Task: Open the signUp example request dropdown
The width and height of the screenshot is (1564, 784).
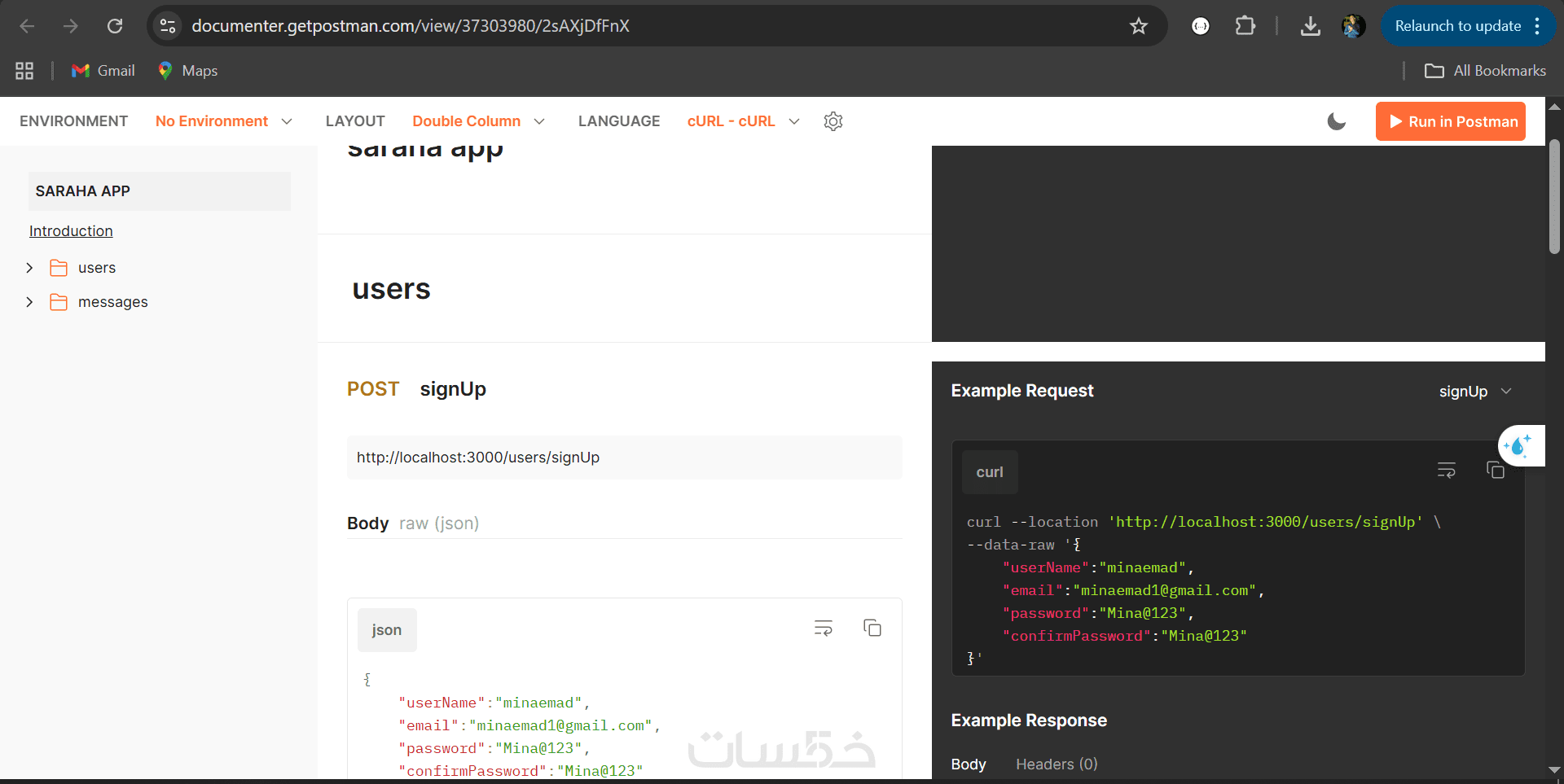Action: pyautogui.click(x=1475, y=392)
